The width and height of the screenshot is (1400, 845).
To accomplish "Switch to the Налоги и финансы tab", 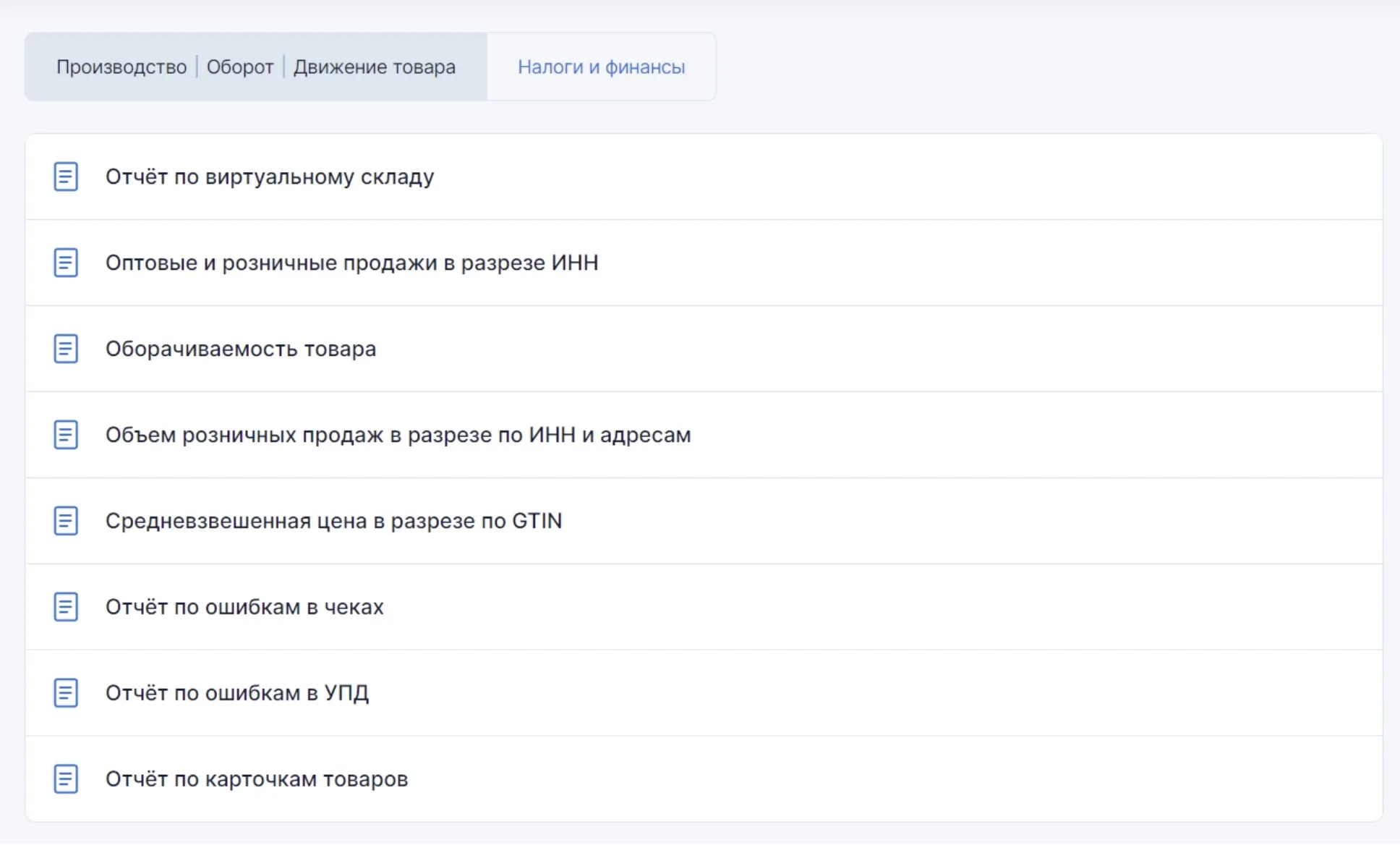I will point(601,67).
